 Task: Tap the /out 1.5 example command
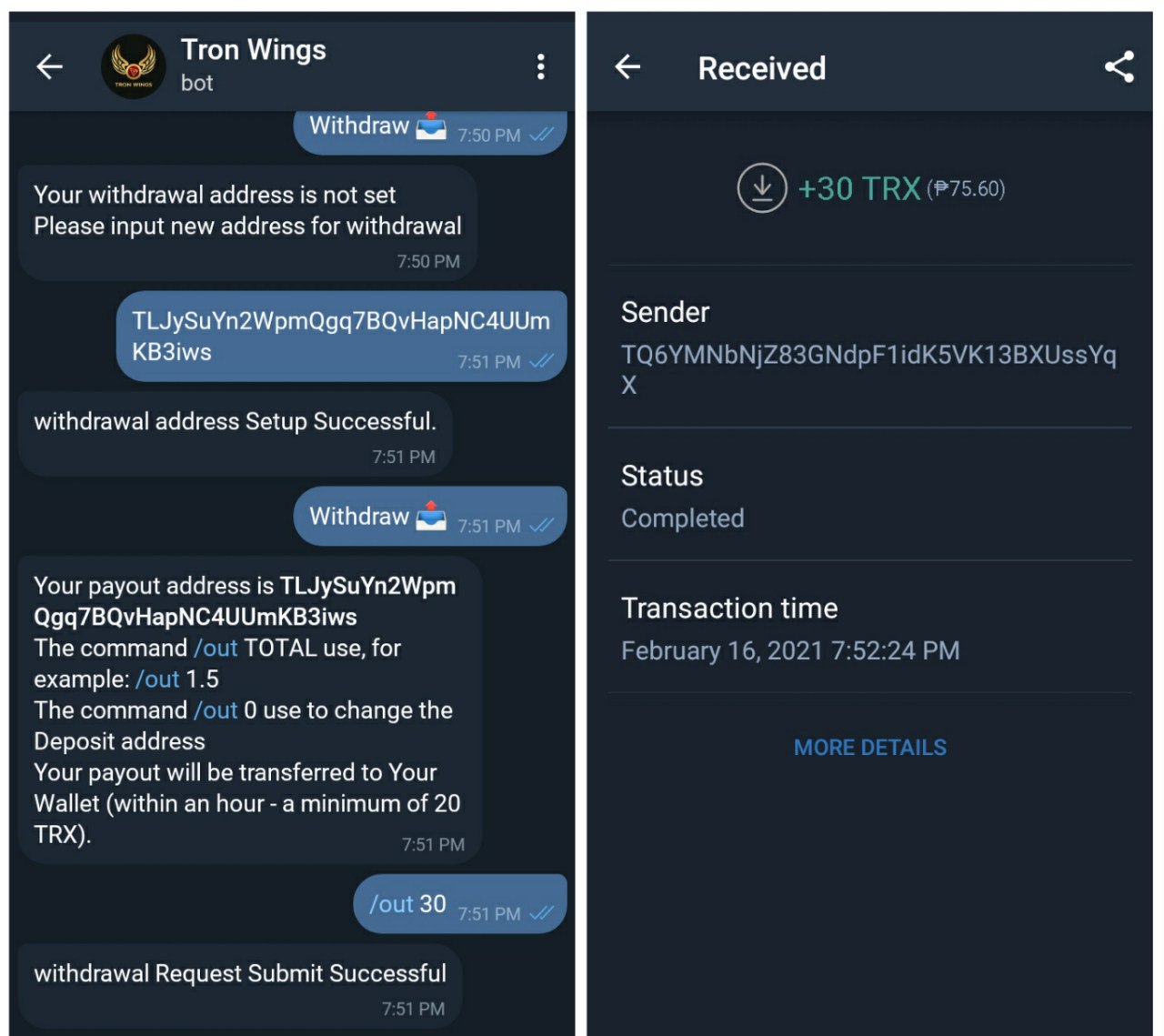[x=157, y=679]
